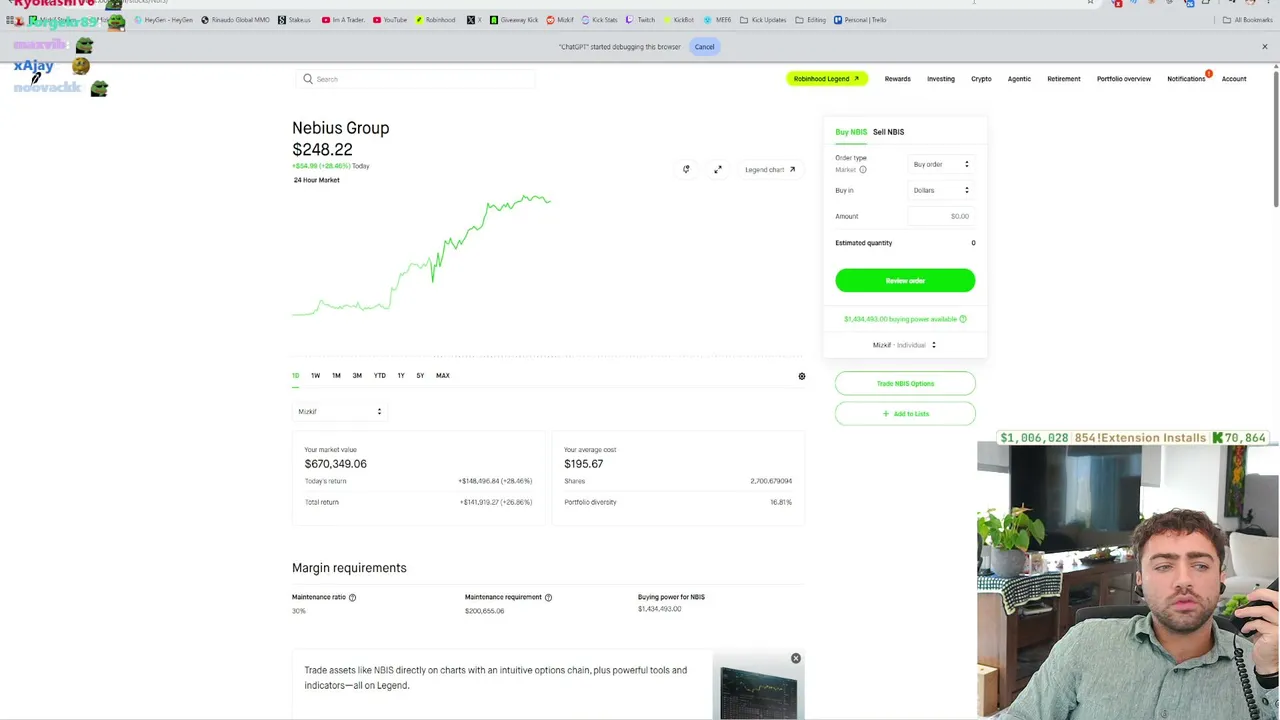Image resolution: width=1280 pixels, height=720 pixels.
Task: Open the All Bookmarks folder
Action: coord(1247,20)
